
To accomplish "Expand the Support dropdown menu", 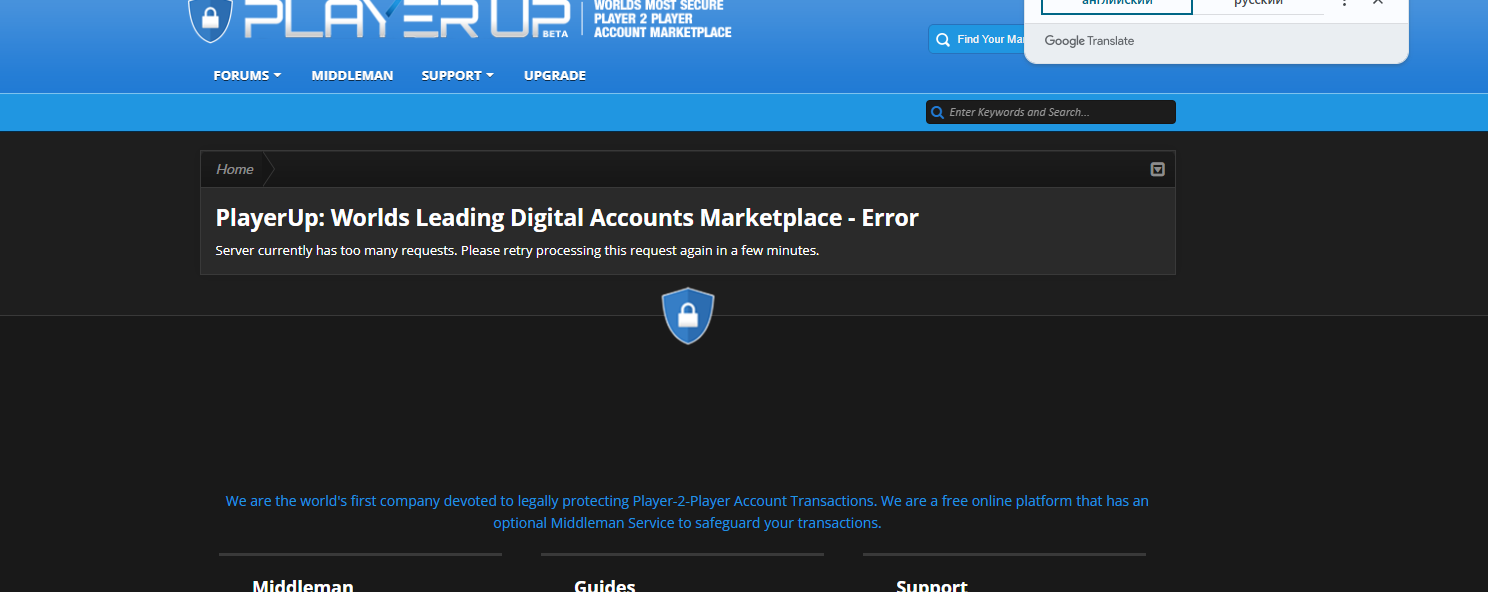I will 457,75.
